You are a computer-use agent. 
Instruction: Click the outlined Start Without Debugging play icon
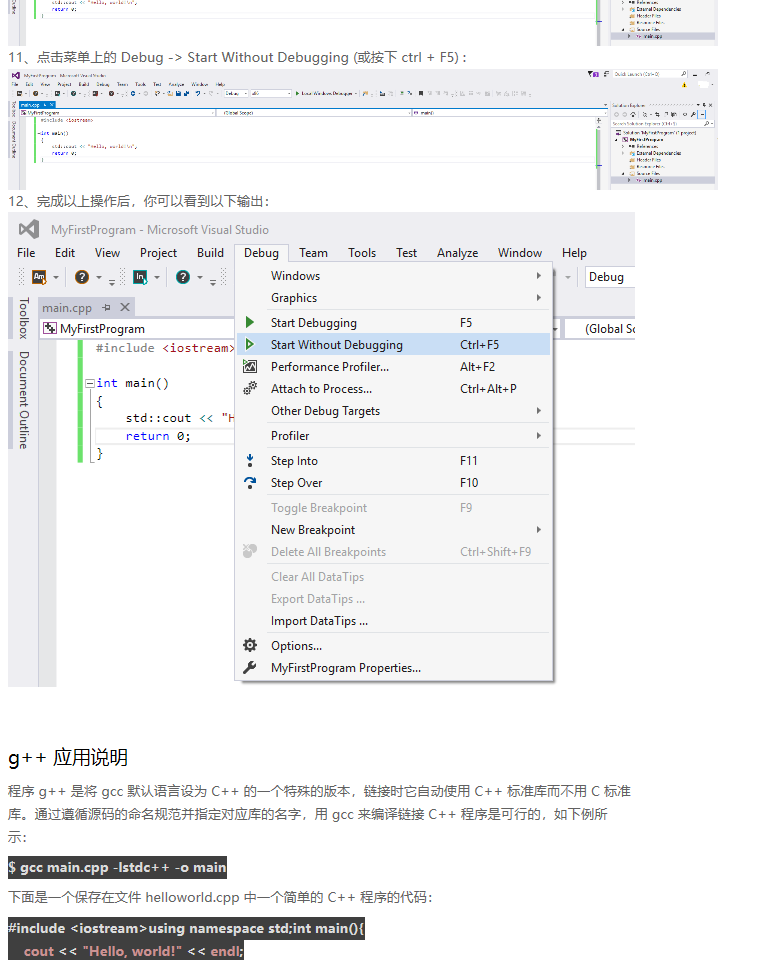[x=250, y=344]
